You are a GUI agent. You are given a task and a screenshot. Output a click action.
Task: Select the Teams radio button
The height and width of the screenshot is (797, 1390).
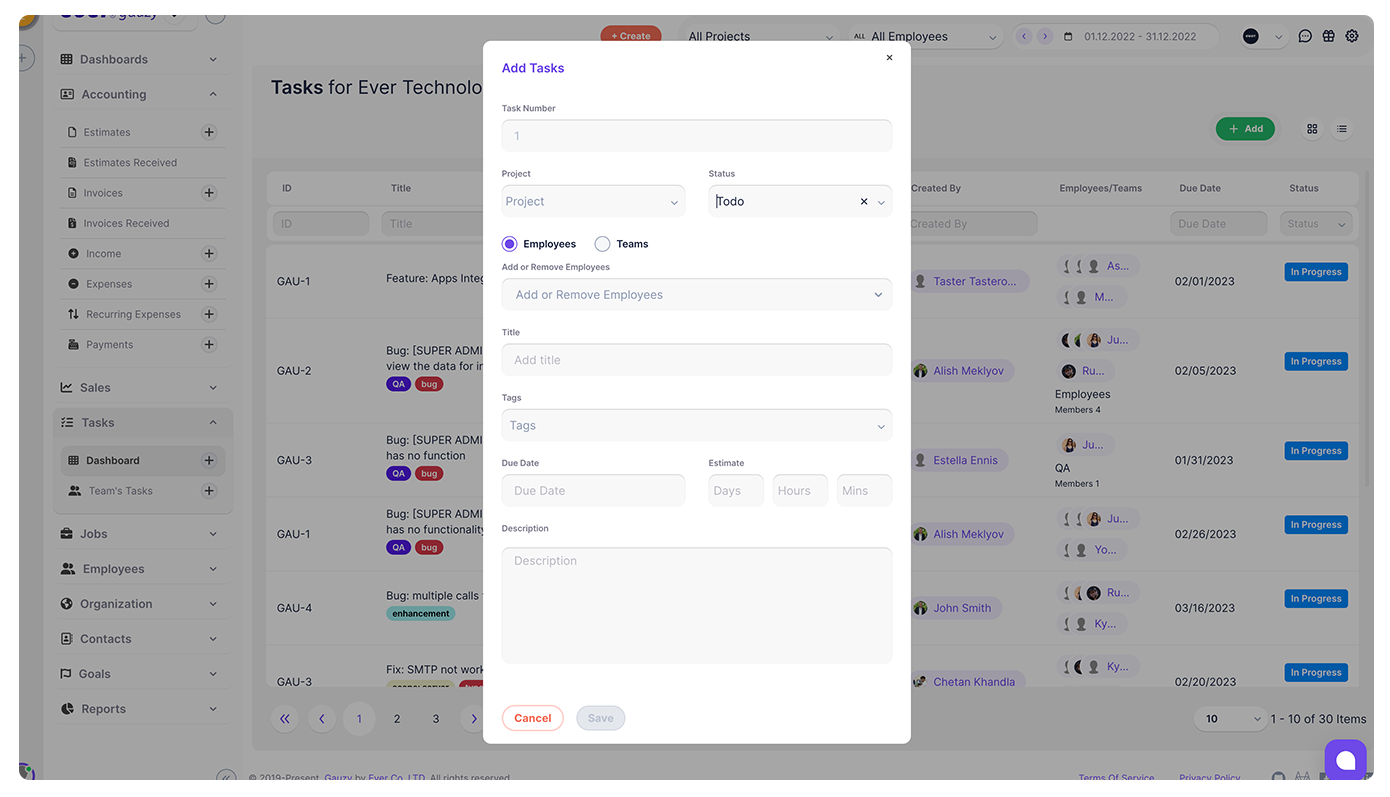pyautogui.click(x=602, y=243)
